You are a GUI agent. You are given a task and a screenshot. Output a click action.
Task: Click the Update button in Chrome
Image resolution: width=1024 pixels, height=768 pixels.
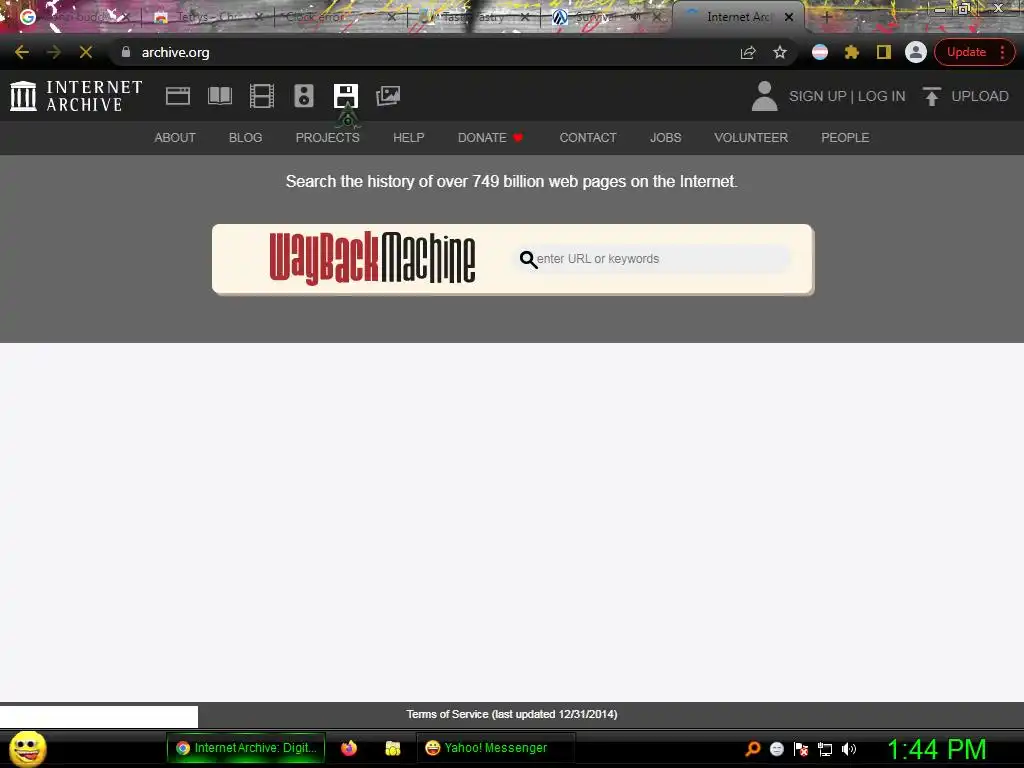click(x=966, y=52)
